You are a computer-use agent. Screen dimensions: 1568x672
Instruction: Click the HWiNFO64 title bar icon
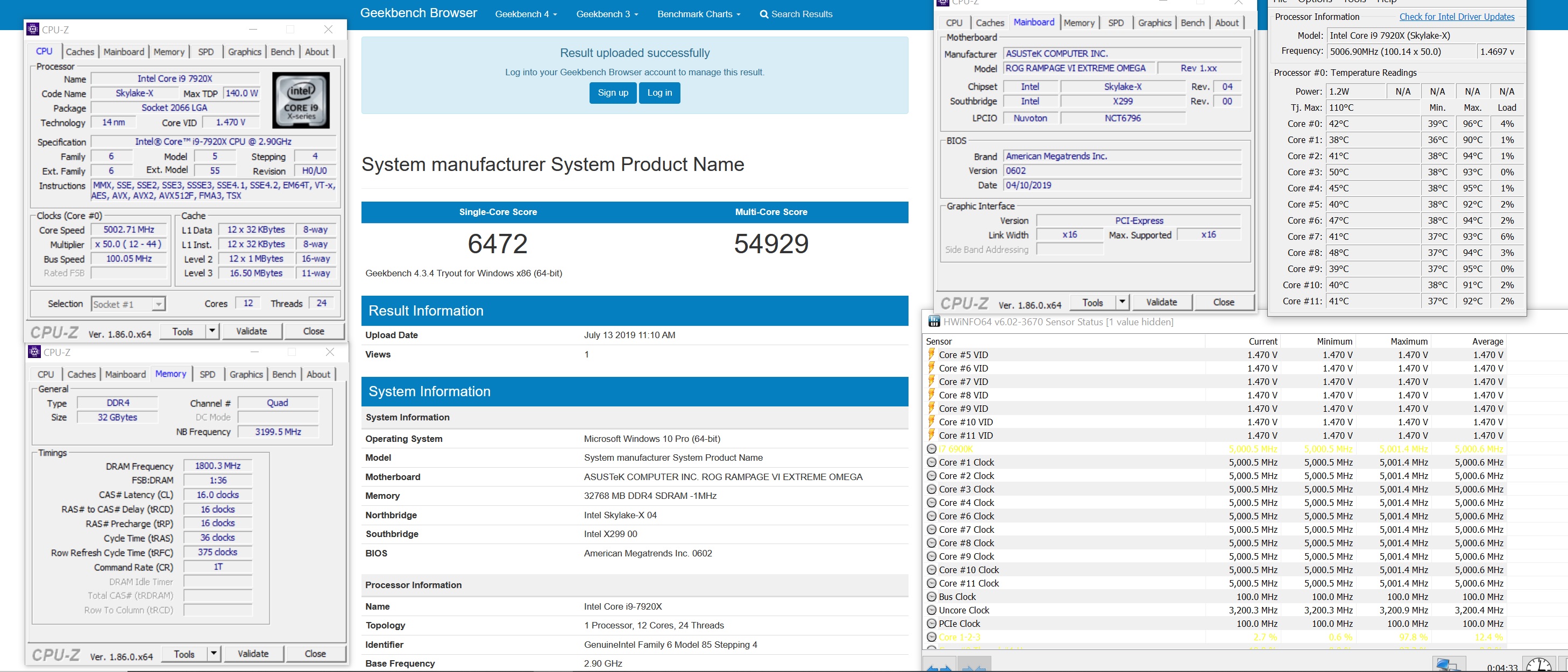point(934,321)
